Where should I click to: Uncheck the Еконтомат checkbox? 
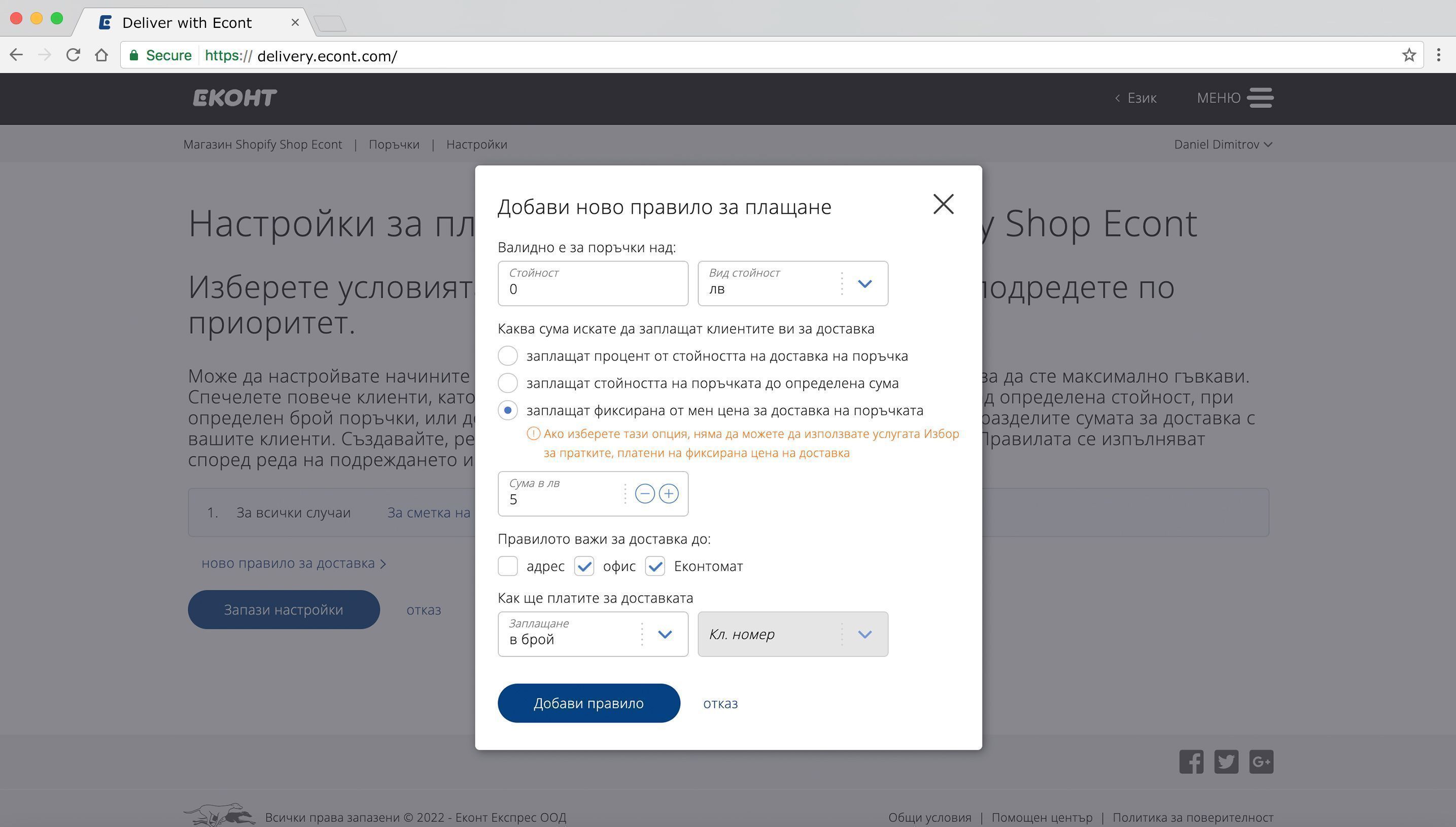(x=654, y=566)
